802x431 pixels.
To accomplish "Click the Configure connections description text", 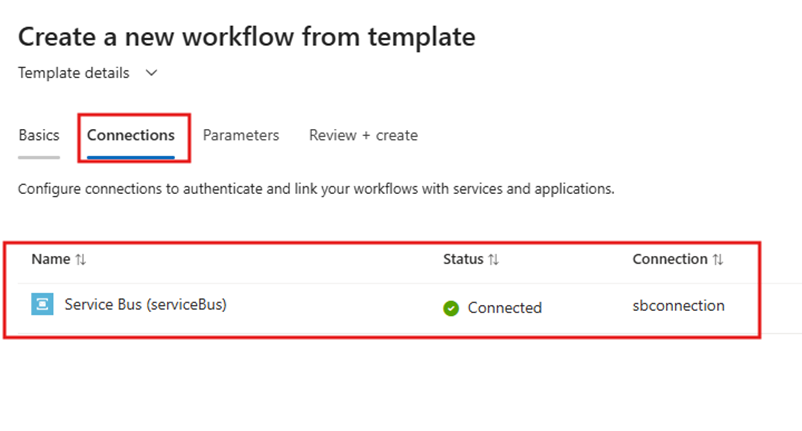I will (x=316, y=188).
